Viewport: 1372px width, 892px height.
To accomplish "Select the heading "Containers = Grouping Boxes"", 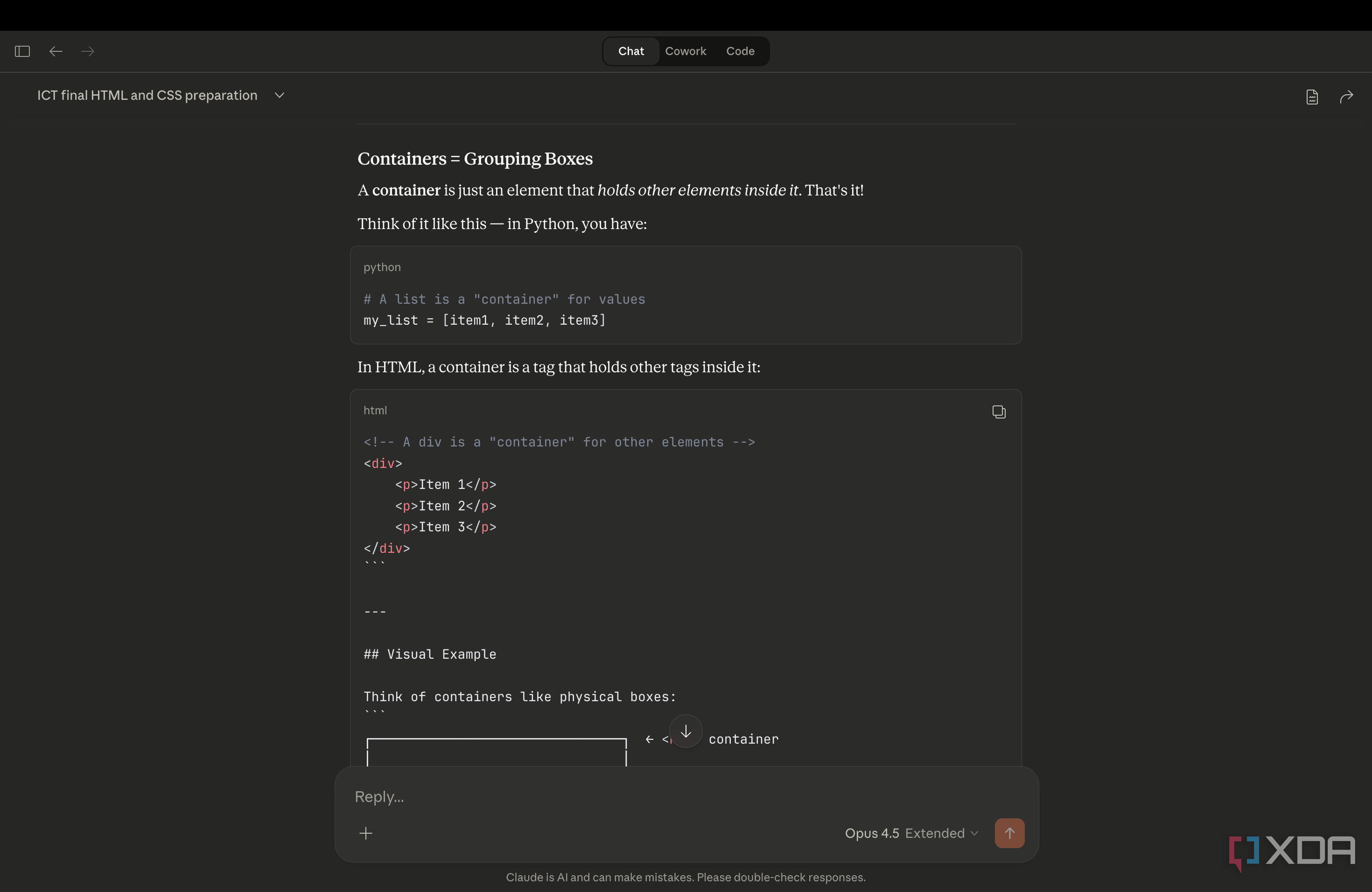I will pyautogui.click(x=475, y=159).
